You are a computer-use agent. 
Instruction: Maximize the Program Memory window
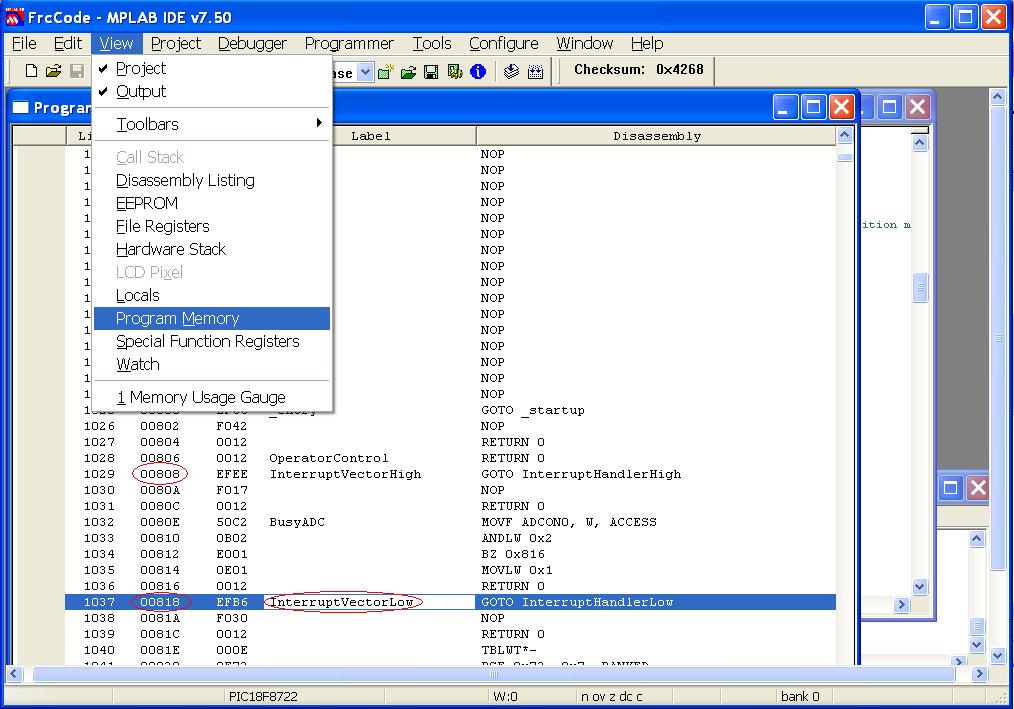pyautogui.click(x=814, y=107)
